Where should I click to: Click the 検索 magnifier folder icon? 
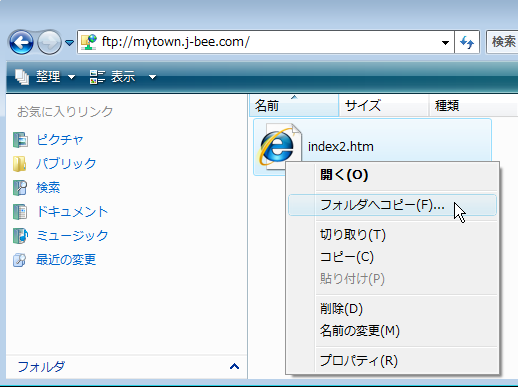20,188
